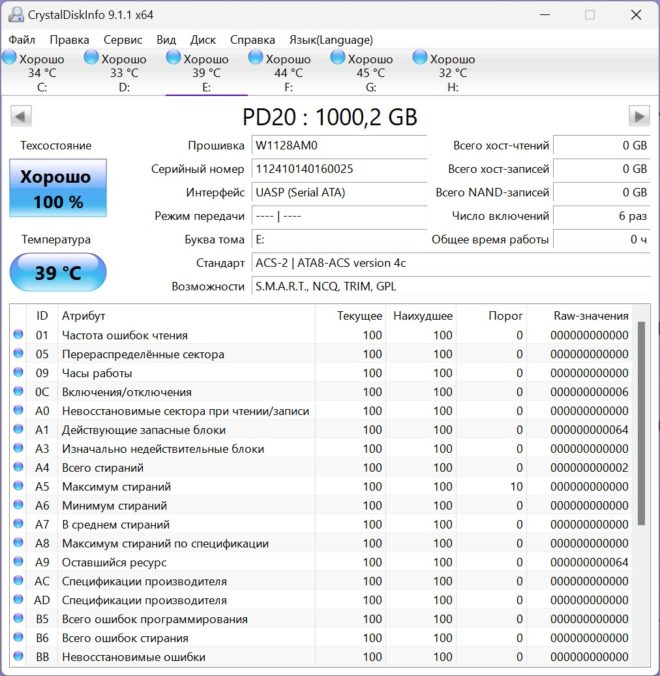660x676 pixels.
Task: Select row Оставшийся ресурс
Action: click(x=321, y=562)
